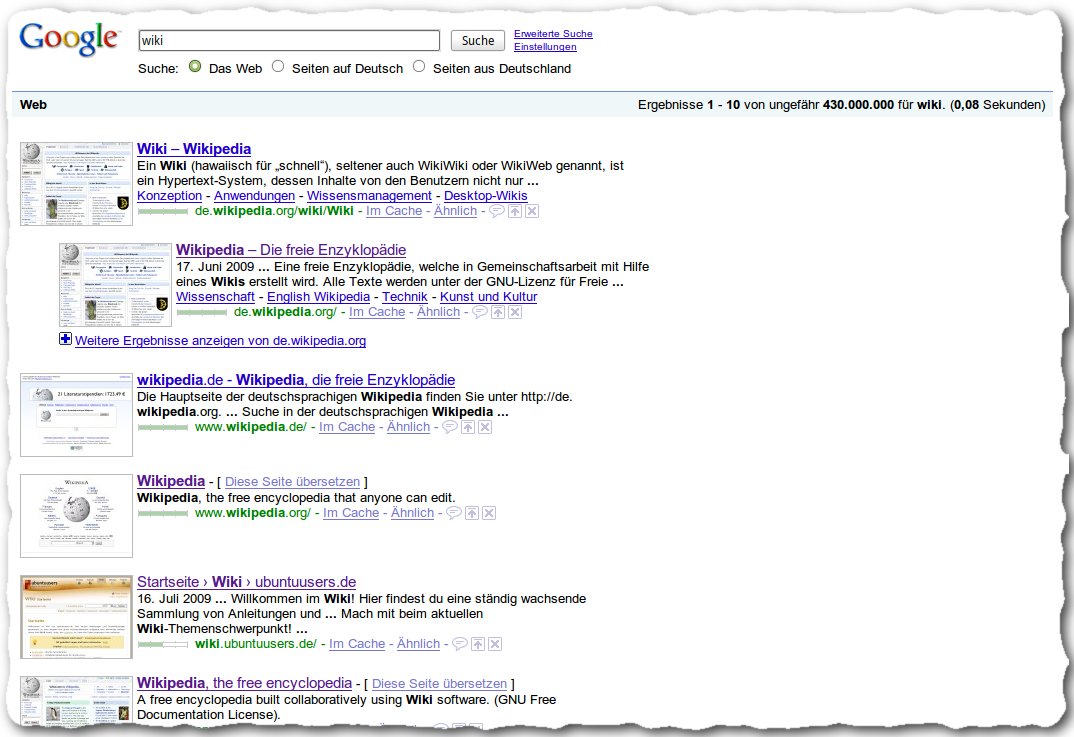
Task: Open 'Ähnlich' for de.wikipedia.org/ result
Action: [438, 312]
